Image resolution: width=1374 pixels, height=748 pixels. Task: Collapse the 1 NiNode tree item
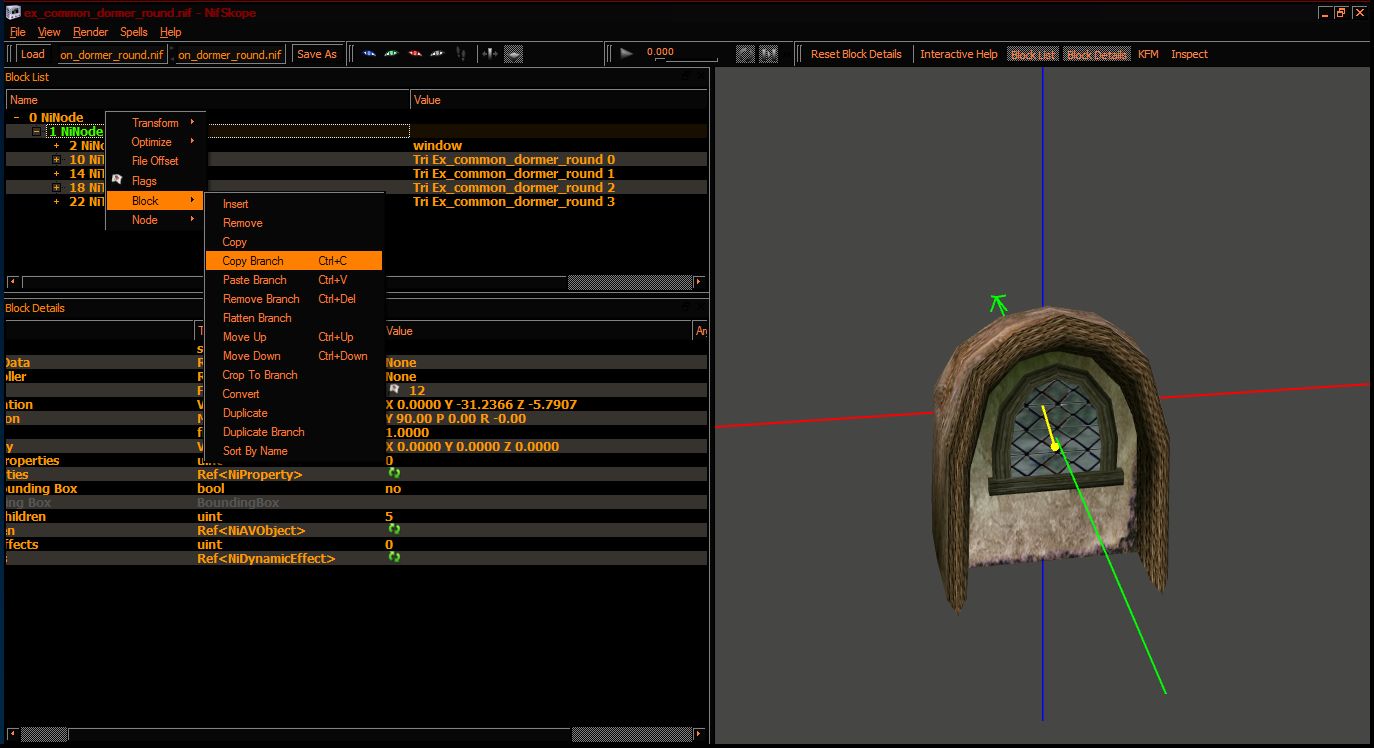36,132
